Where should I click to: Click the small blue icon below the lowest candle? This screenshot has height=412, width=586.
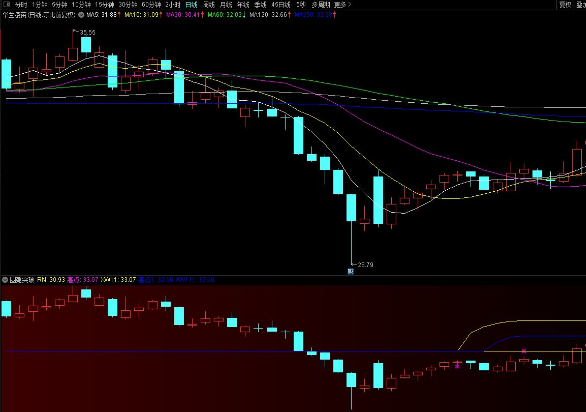click(x=351, y=271)
